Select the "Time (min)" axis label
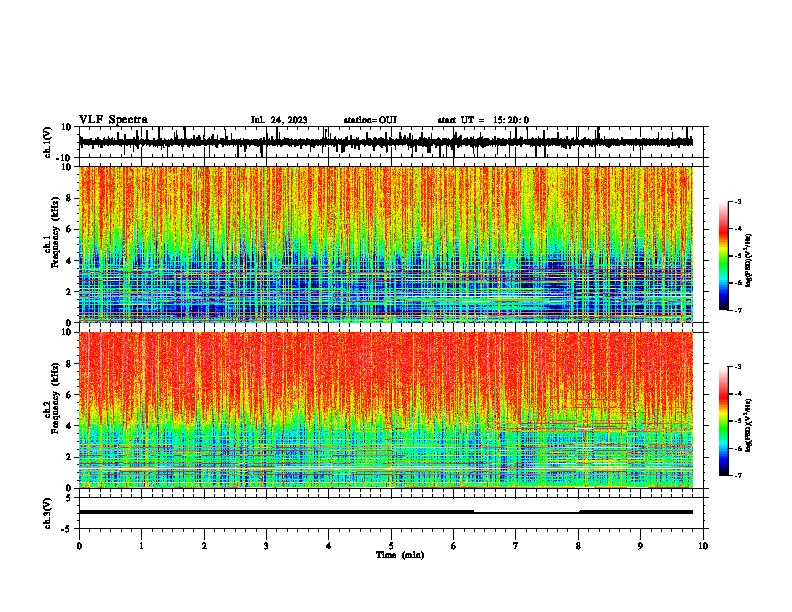 click(x=400, y=555)
